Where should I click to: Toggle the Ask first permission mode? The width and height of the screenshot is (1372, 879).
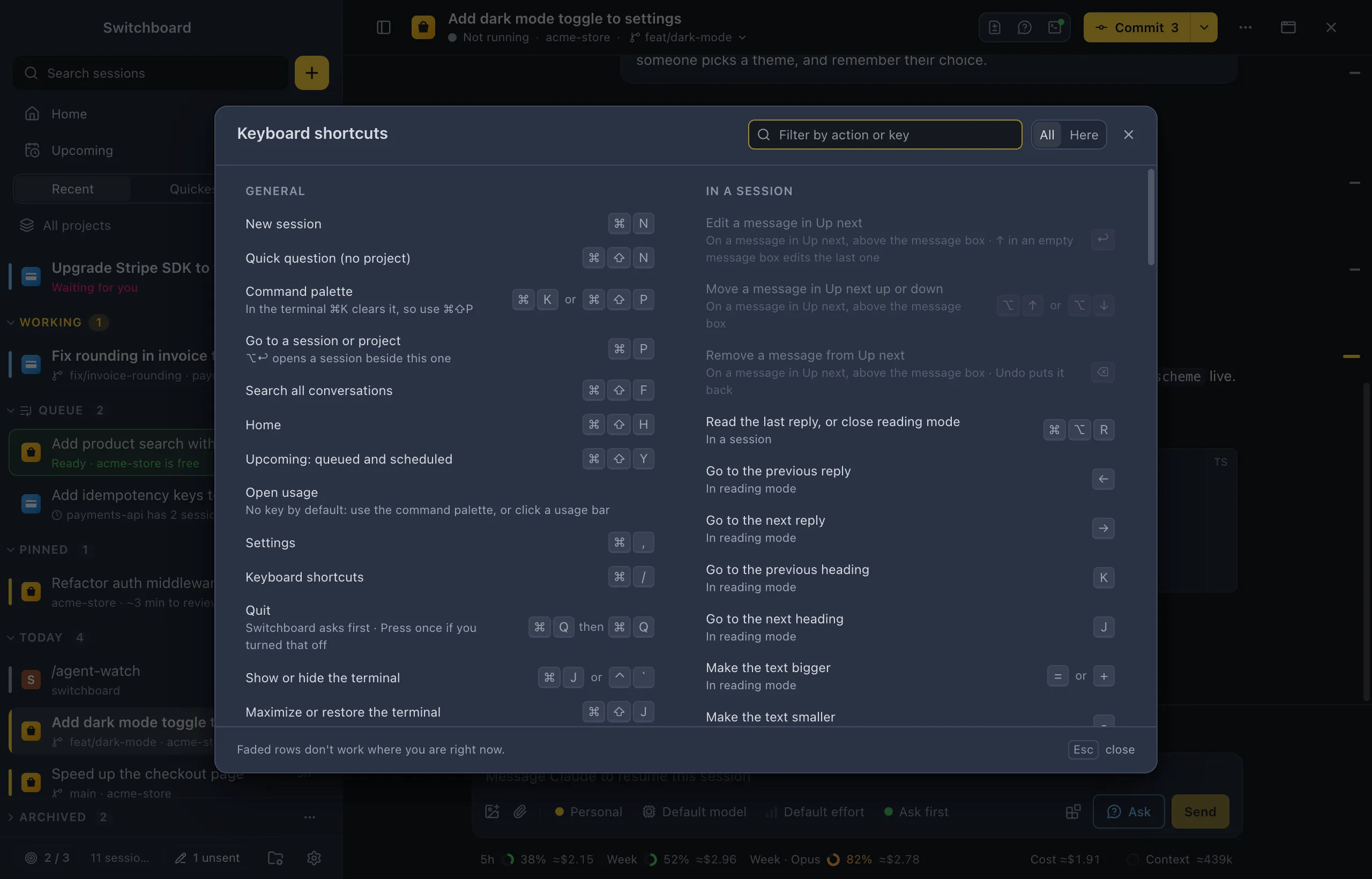pos(916,811)
